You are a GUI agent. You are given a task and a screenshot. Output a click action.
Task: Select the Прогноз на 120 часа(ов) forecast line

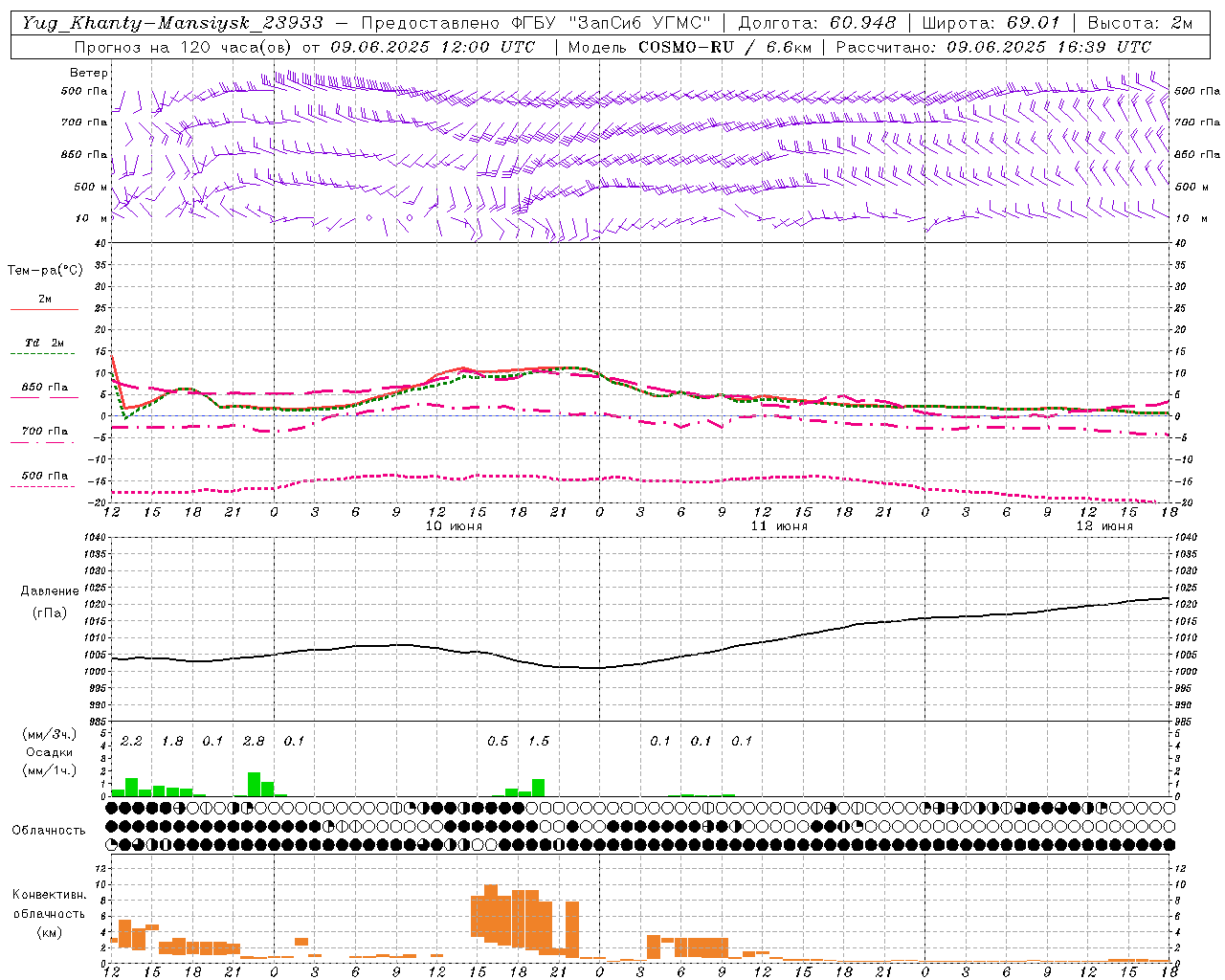[304, 47]
